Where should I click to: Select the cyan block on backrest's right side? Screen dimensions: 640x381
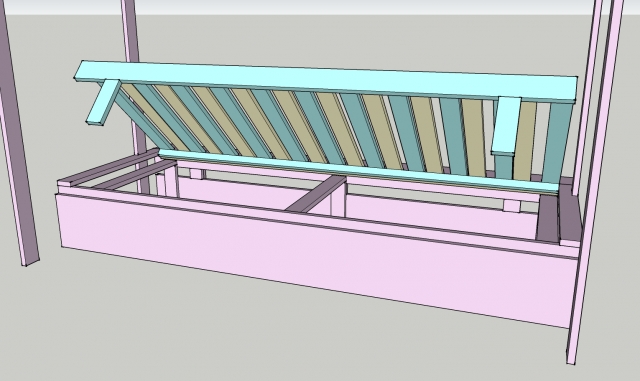coord(506,126)
